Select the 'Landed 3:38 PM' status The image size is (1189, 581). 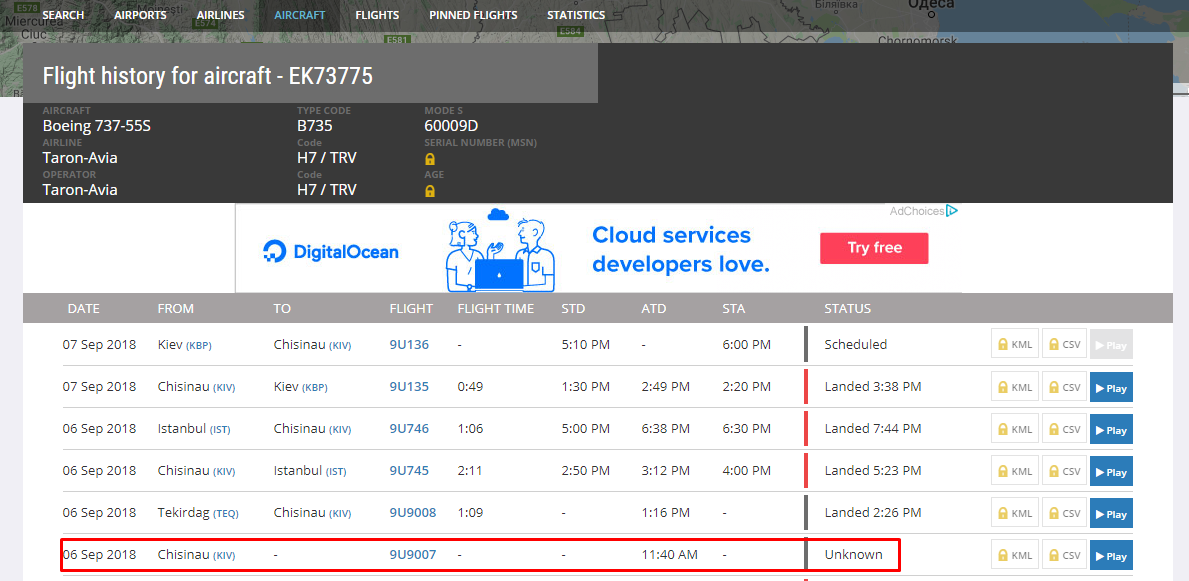point(873,387)
